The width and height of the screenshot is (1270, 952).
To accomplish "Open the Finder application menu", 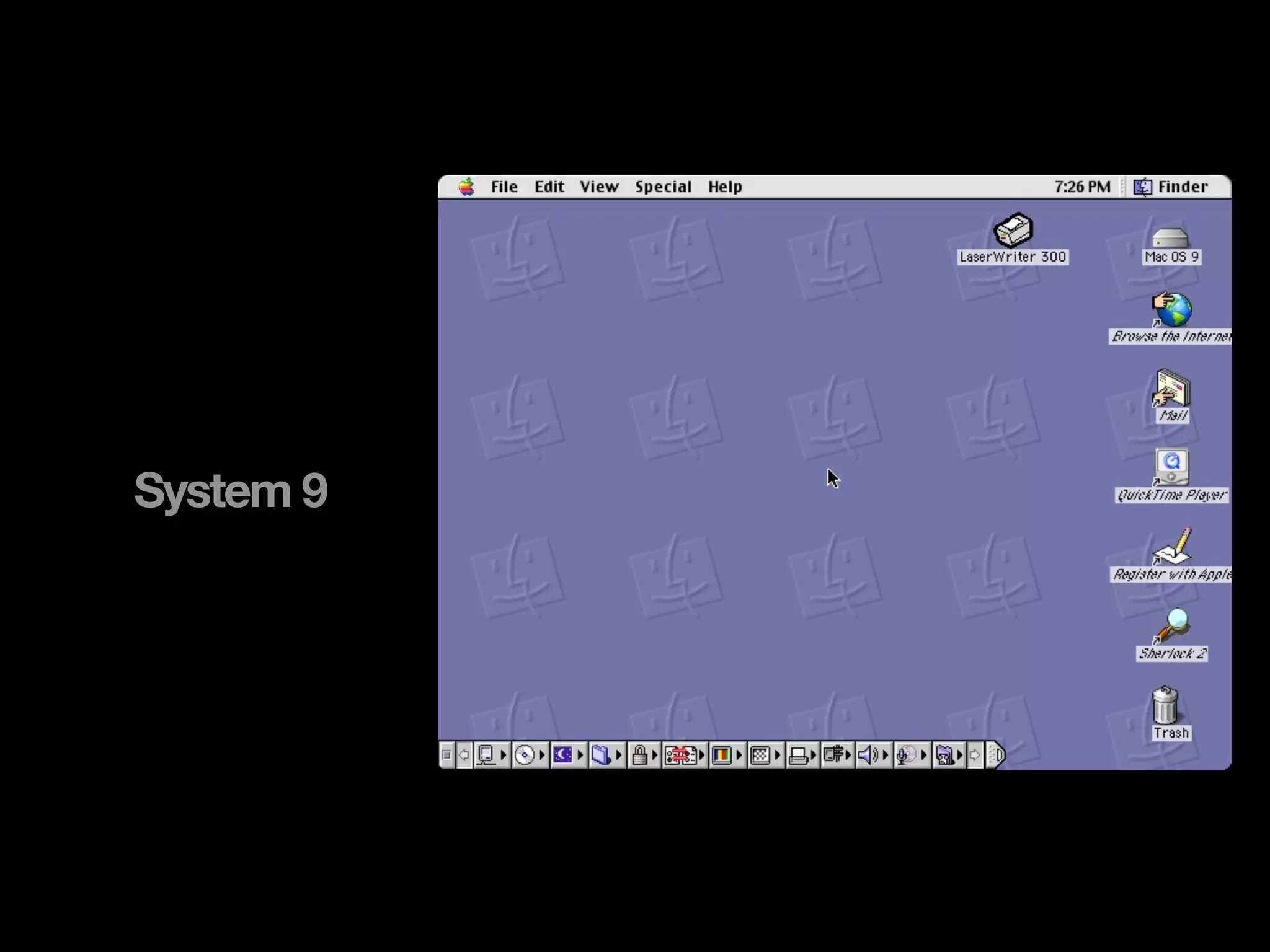I will coord(1171,187).
